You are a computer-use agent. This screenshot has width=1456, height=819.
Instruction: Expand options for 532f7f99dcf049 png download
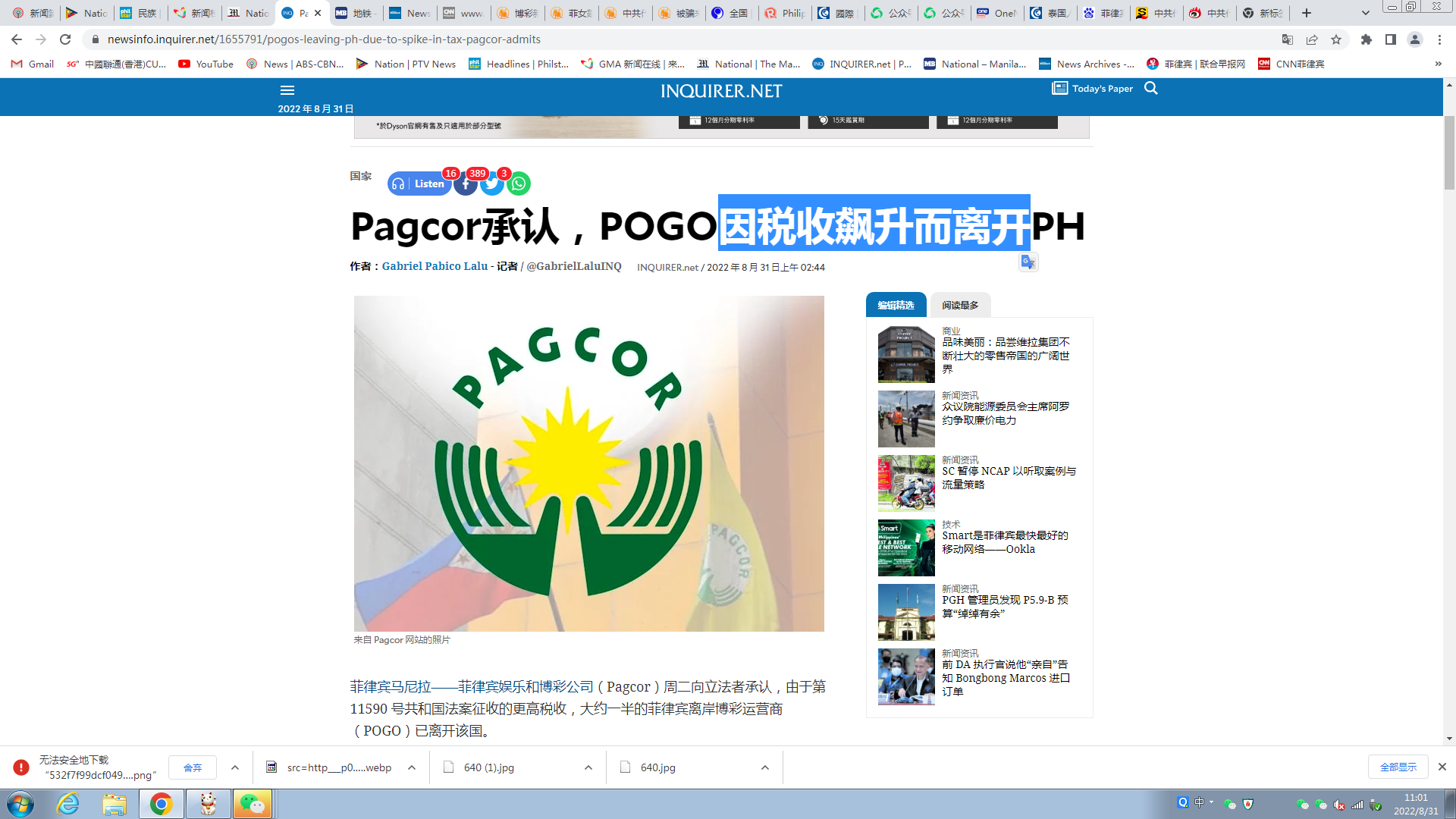pyautogui.click(x=235, y=767)
